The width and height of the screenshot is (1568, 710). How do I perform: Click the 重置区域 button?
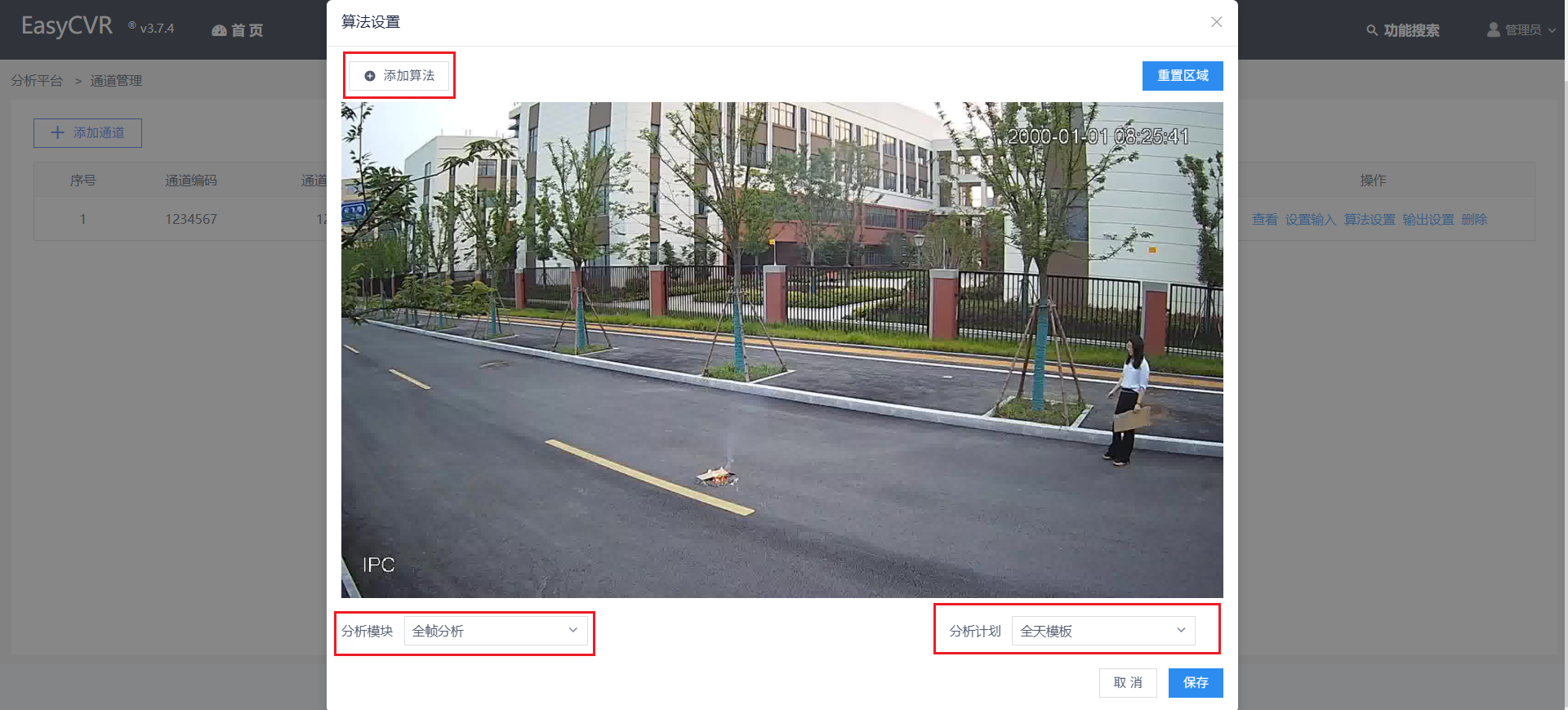pyautogui.click(x=1183, y=76)
